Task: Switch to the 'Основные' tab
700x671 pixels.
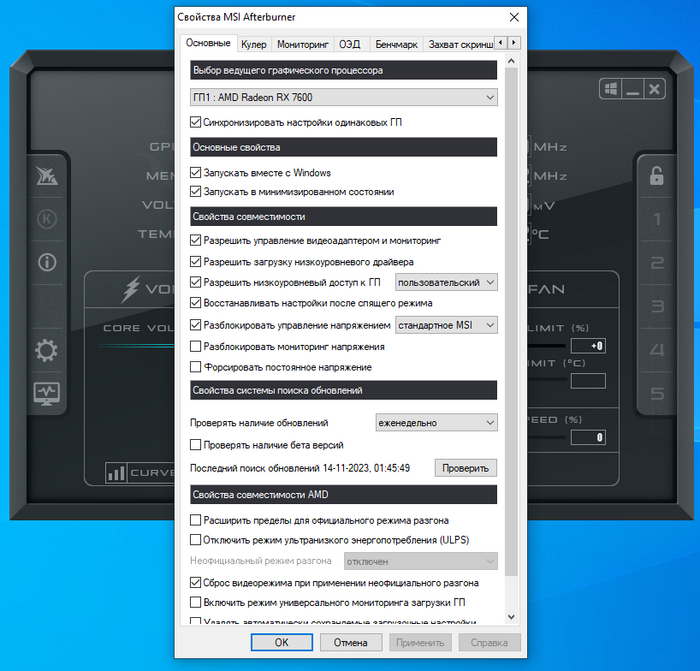Action: coord(208,43)
